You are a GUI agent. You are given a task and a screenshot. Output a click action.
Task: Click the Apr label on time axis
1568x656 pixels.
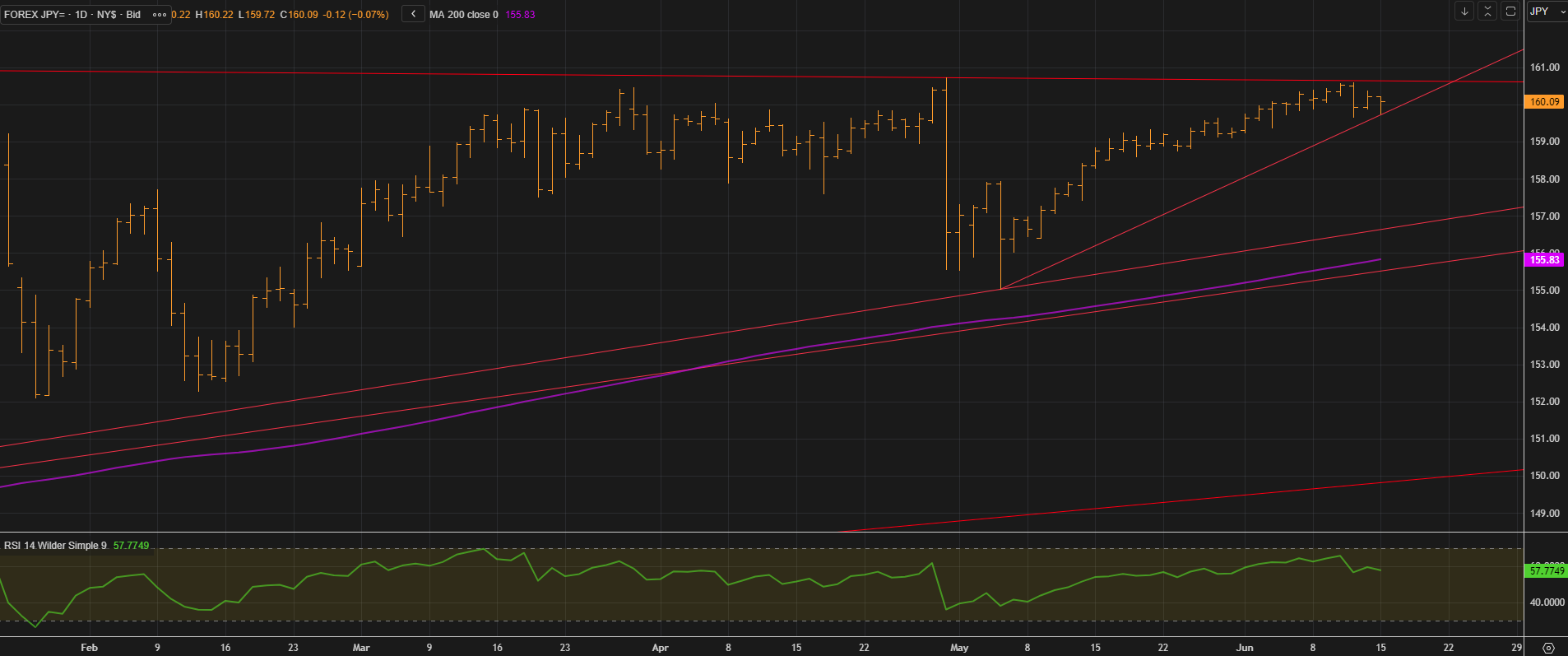[x=660, y=648]
